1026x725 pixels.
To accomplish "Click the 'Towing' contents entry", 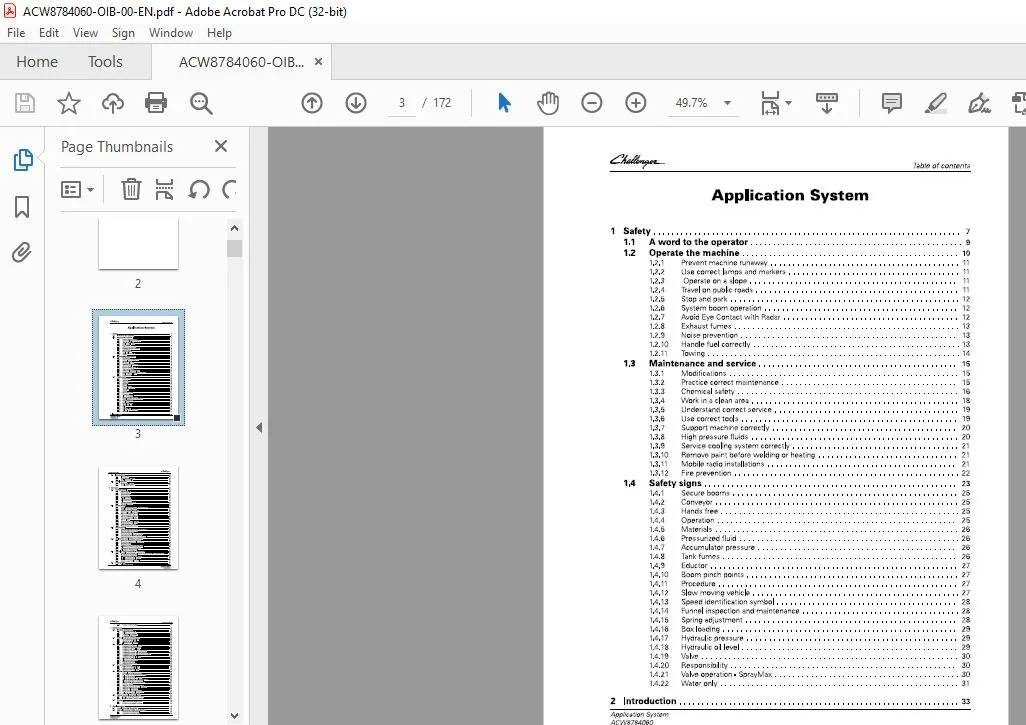I will pos(809,353).
